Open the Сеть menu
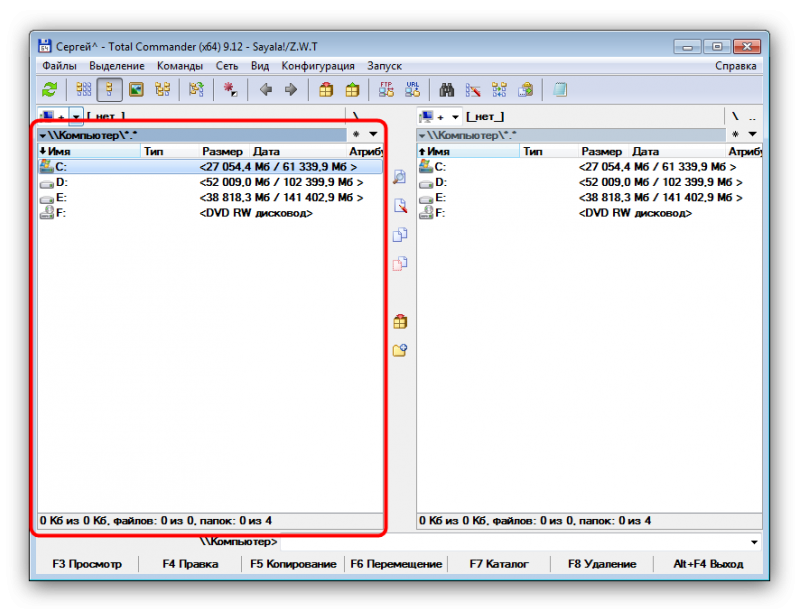The image size is (800, 611). [227, 66]
